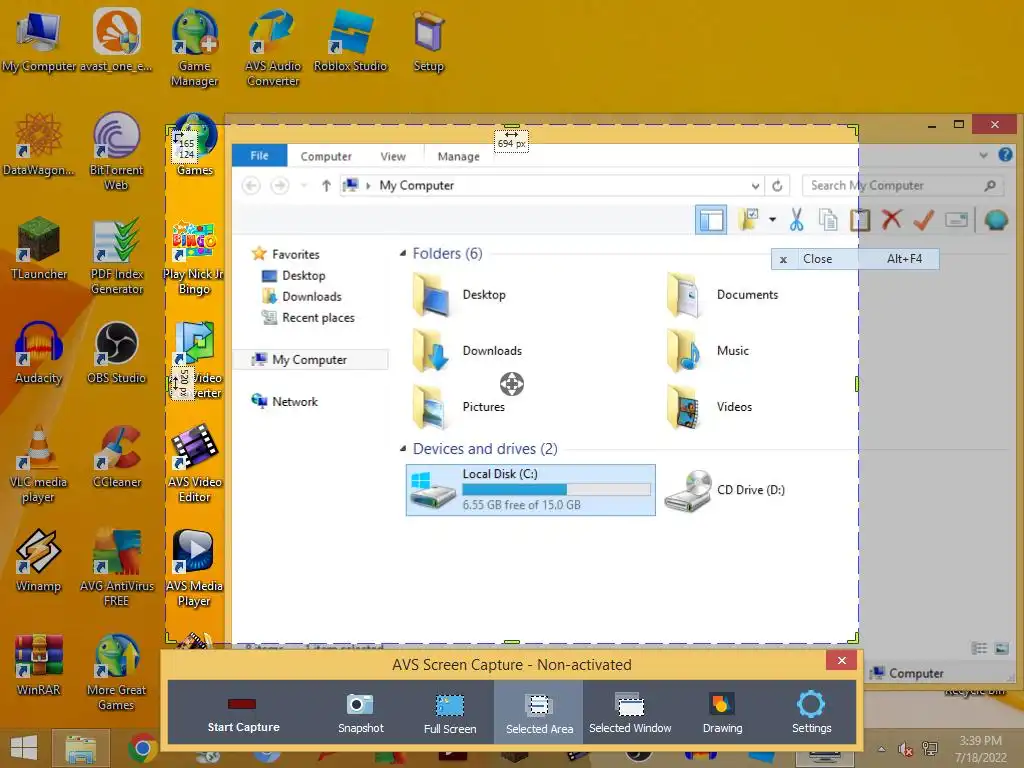
Task: Select the Snapshot camera tool
Action: point(360,714)
